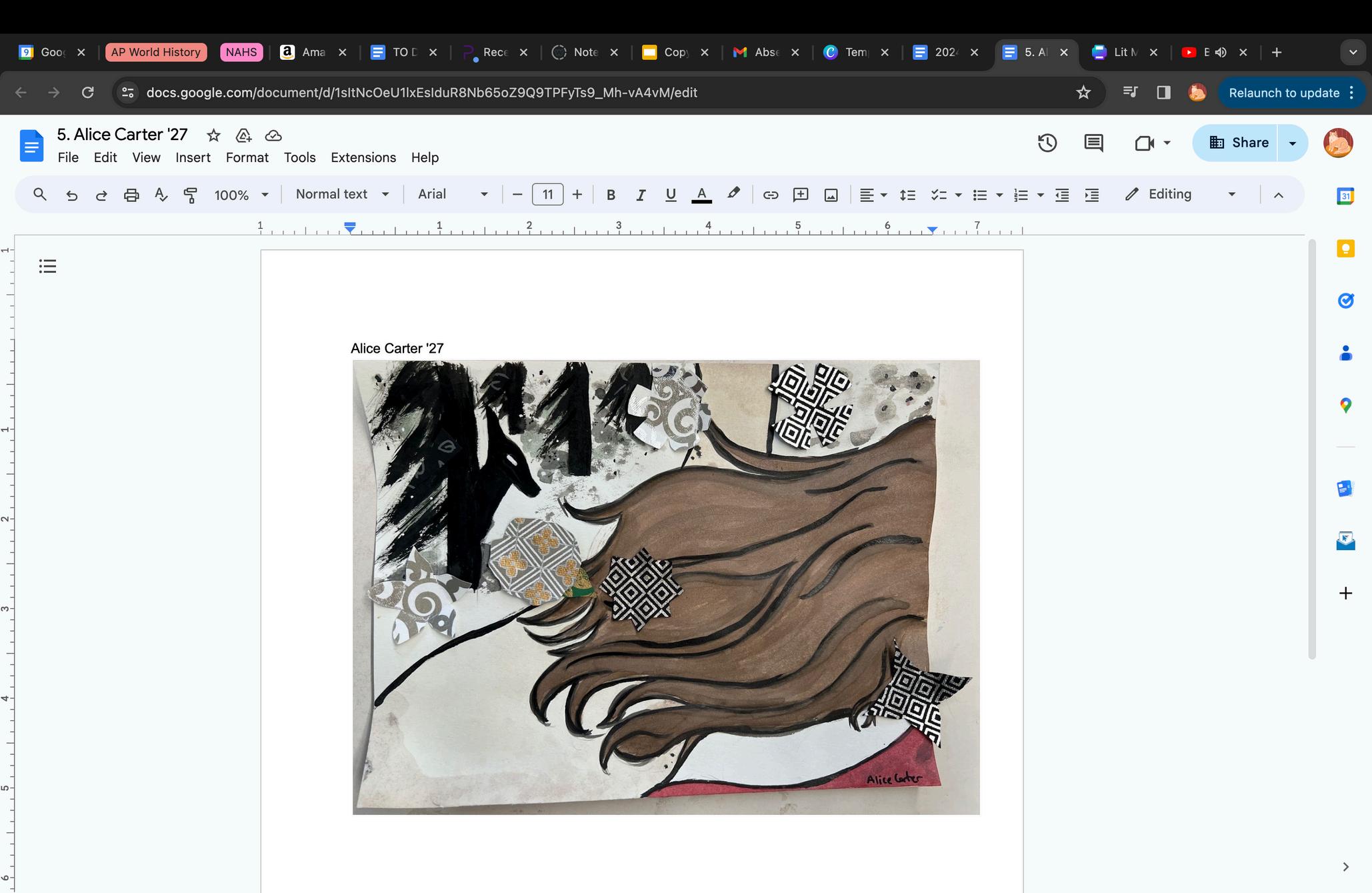The width and height of the screenshot is (1372, 893).
Task: Toggle bold formatting
Action: click(610, 195)
